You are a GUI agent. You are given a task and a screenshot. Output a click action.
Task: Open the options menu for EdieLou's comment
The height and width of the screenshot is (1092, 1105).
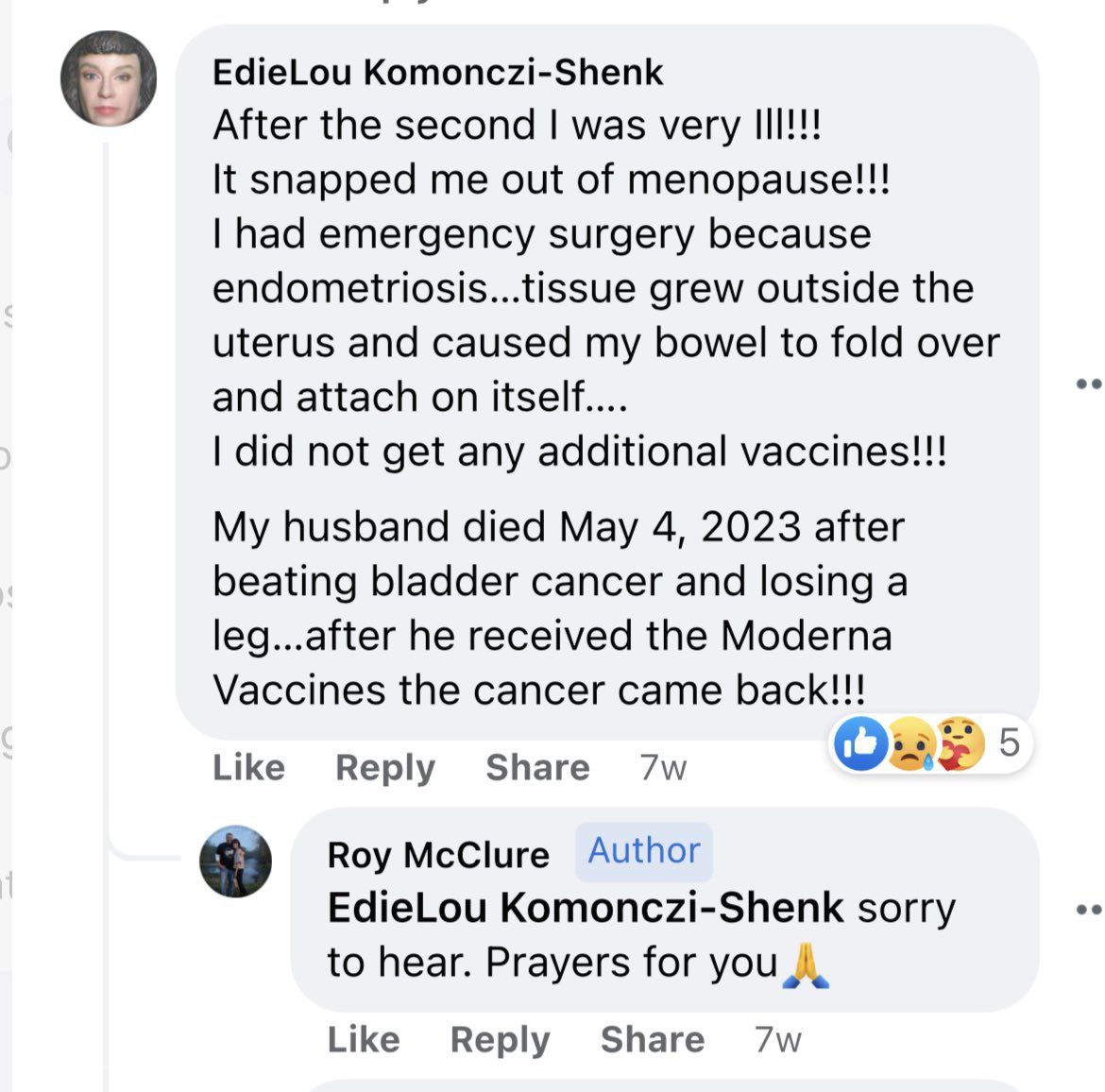tap(1090, 384)
